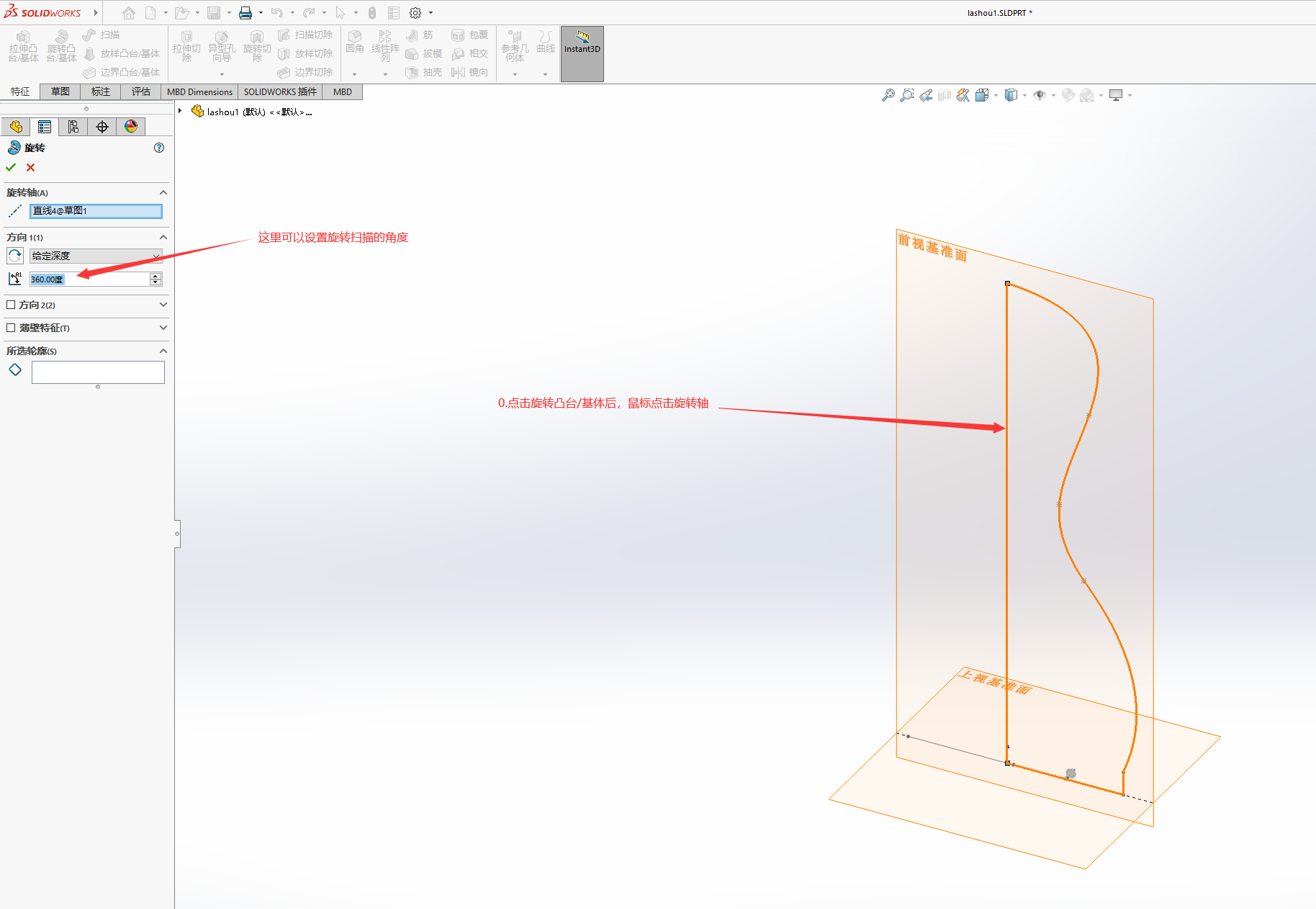
Task: Click the Zoom to Area icon
Action: point(907,95)
